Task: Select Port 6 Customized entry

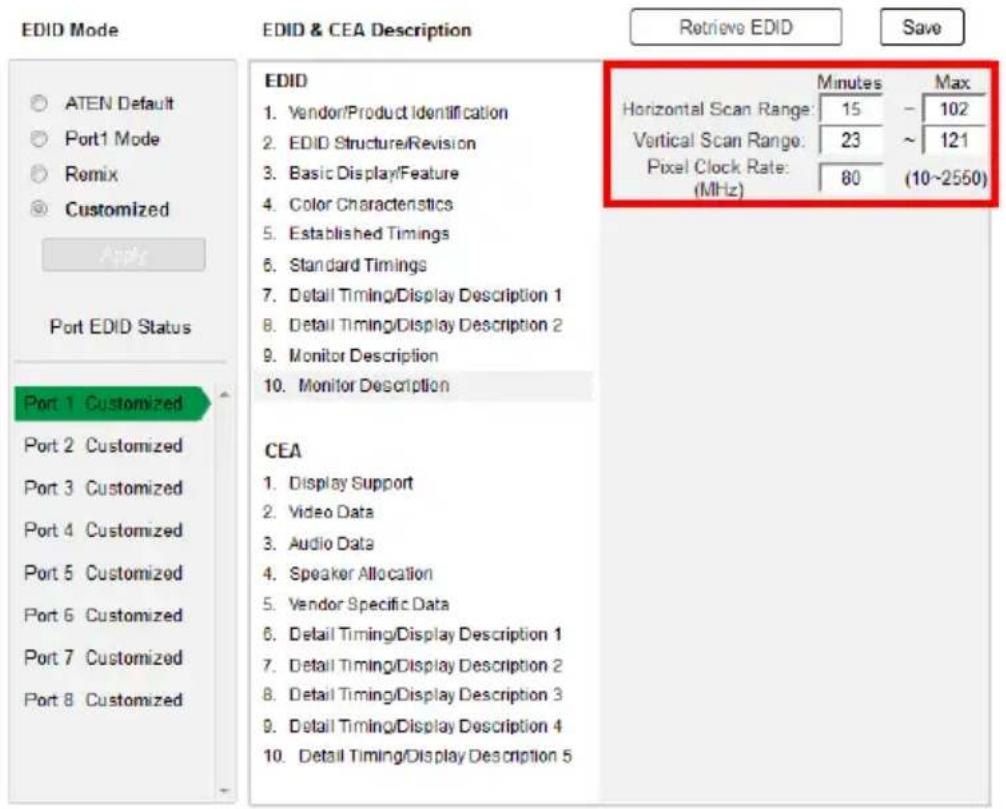Action: [103, 615]
